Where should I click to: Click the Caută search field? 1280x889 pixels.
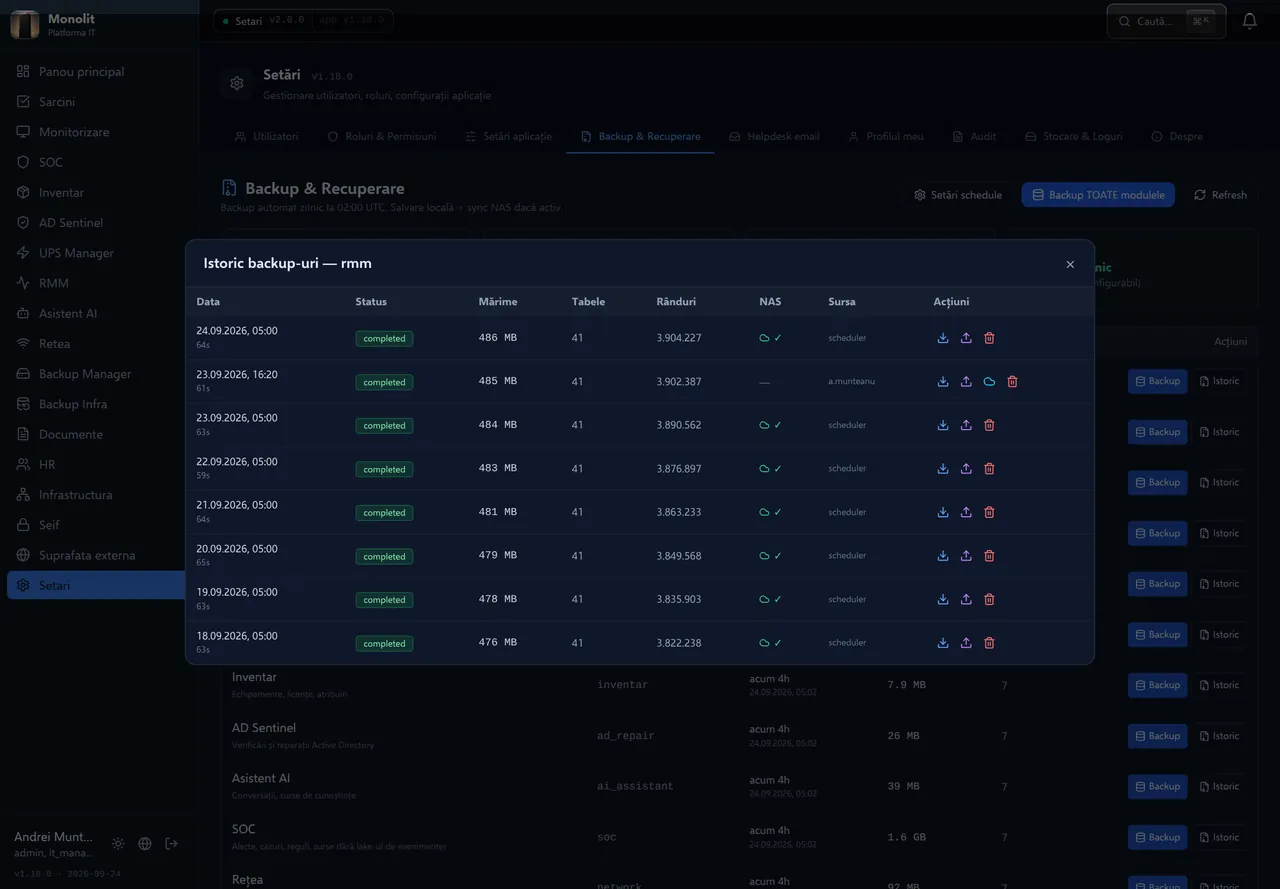1166,21
